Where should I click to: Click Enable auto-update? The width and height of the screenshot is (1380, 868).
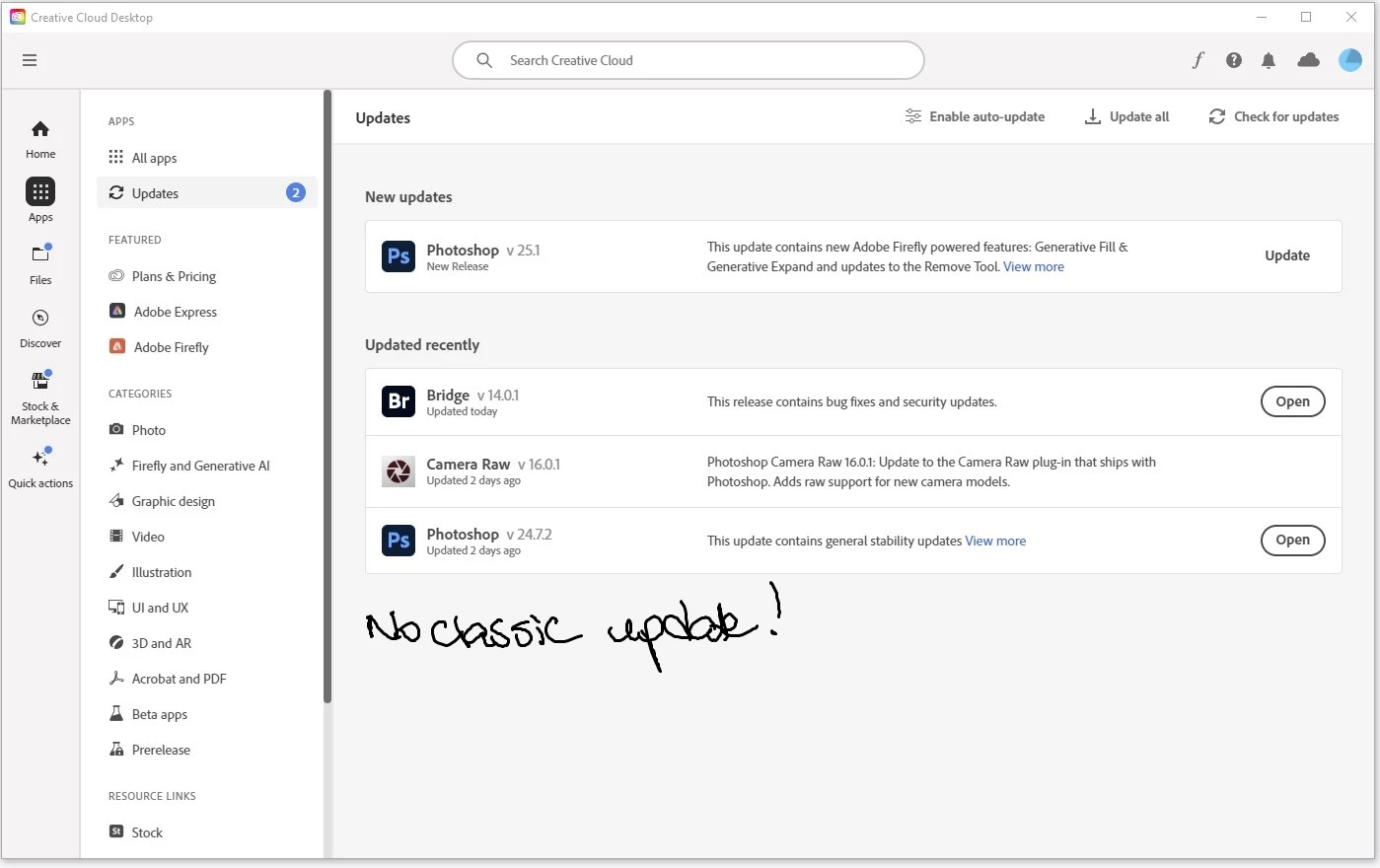pyautogui.click(x=975, y=116)
